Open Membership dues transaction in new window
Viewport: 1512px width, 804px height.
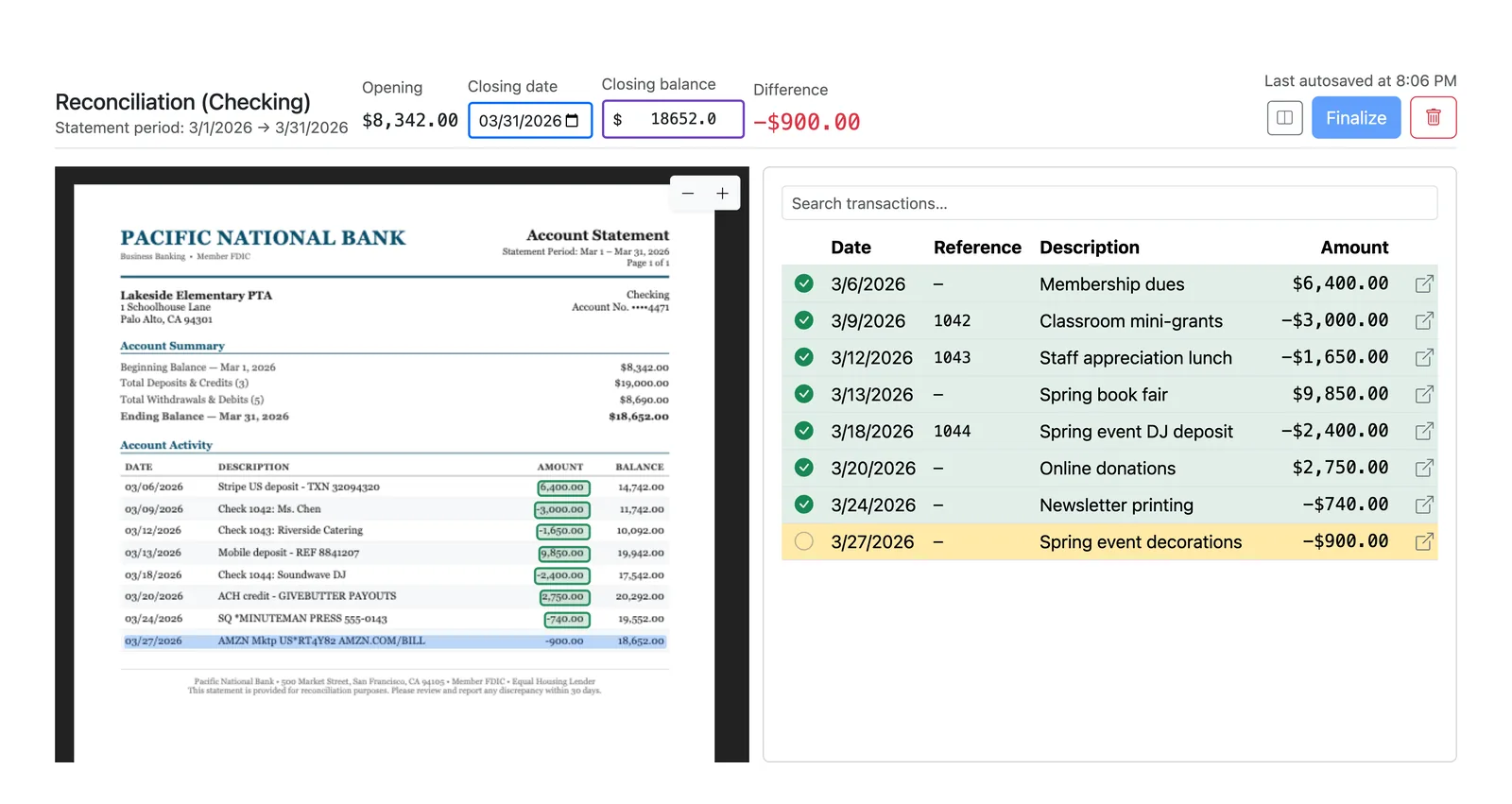1424,284
